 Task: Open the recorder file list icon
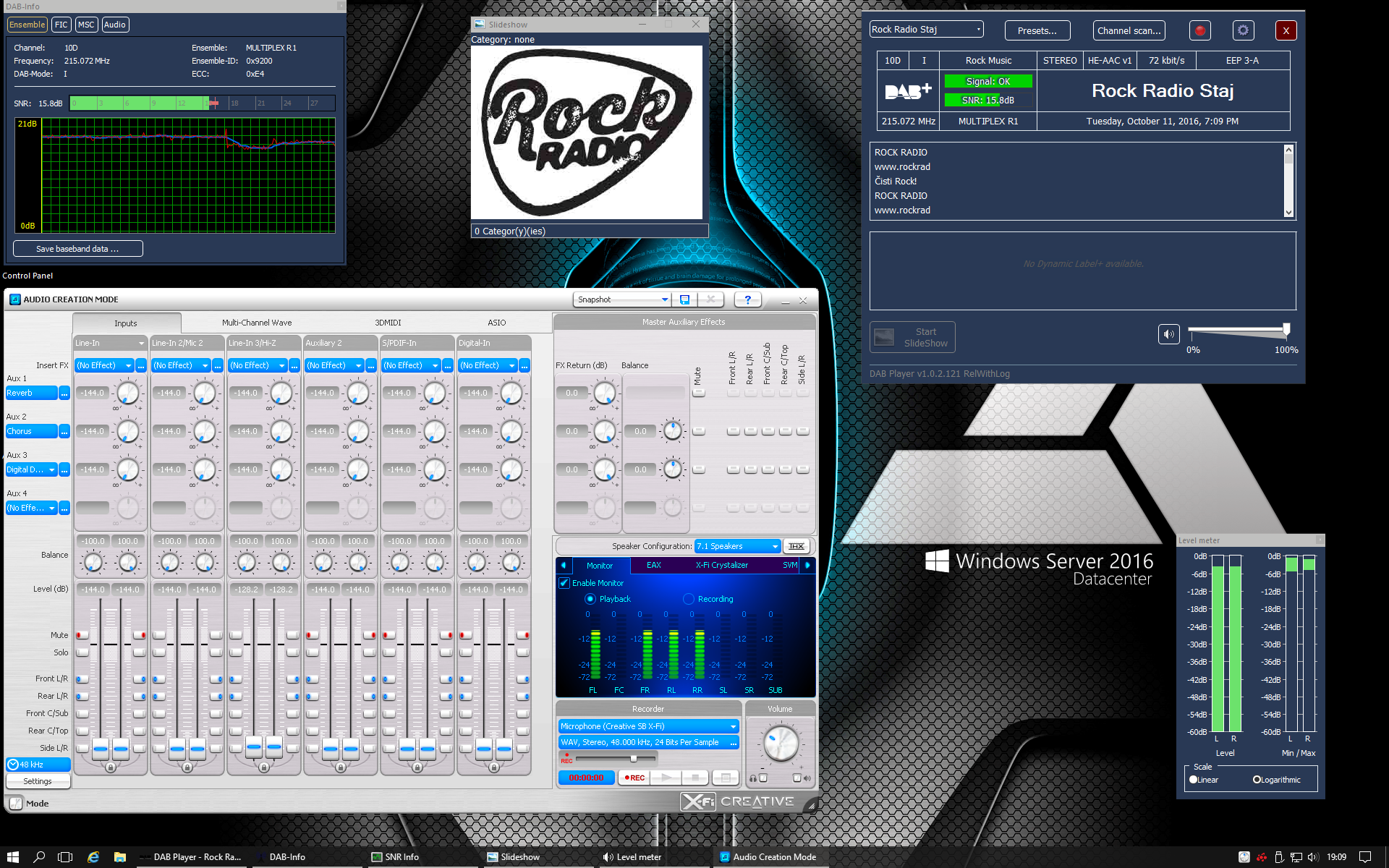click(725, 778)
